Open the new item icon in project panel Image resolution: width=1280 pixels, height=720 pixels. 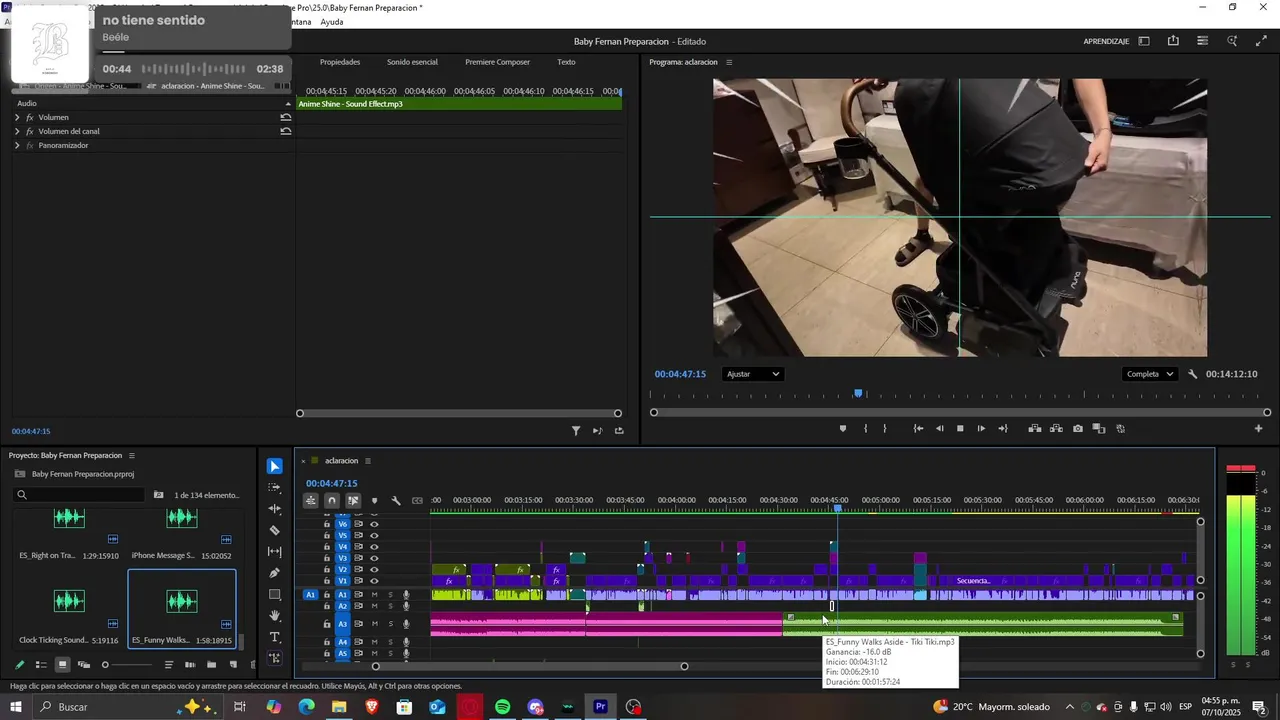(233, 664)
